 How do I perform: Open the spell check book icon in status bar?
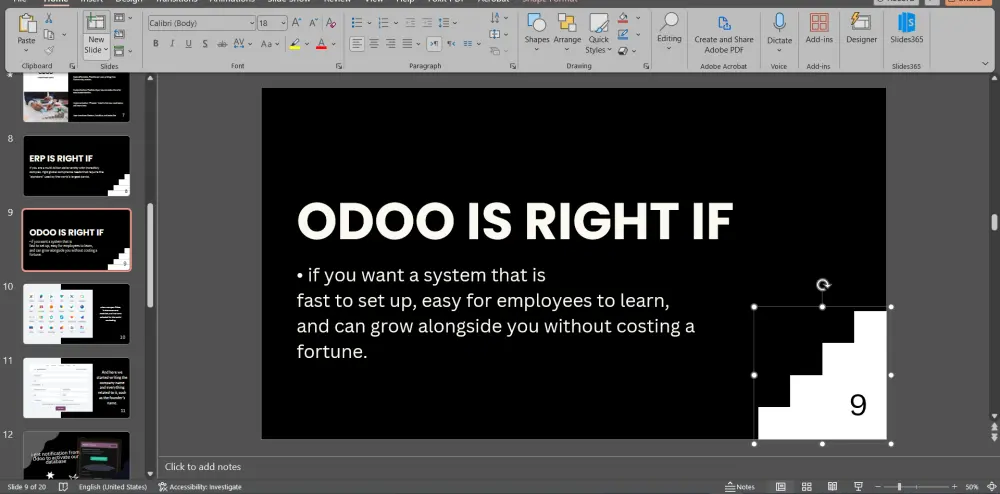(x=63, y=487)
